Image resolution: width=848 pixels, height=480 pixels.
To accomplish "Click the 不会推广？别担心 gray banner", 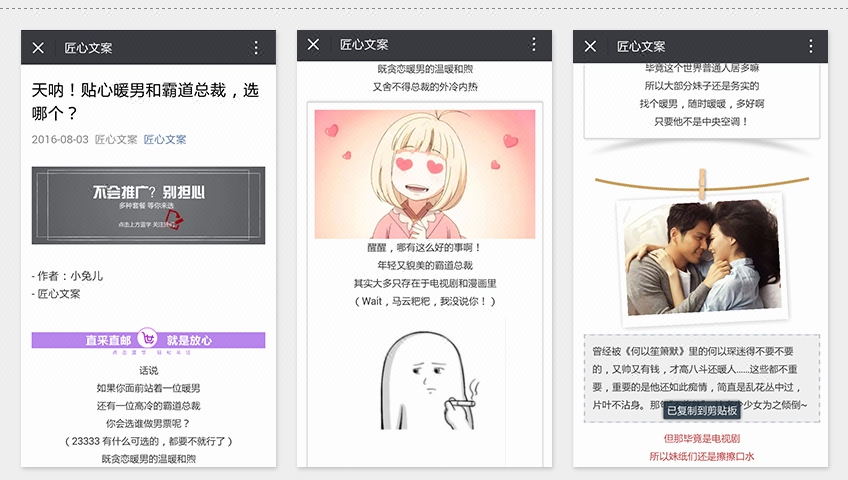I will [148, 205].
